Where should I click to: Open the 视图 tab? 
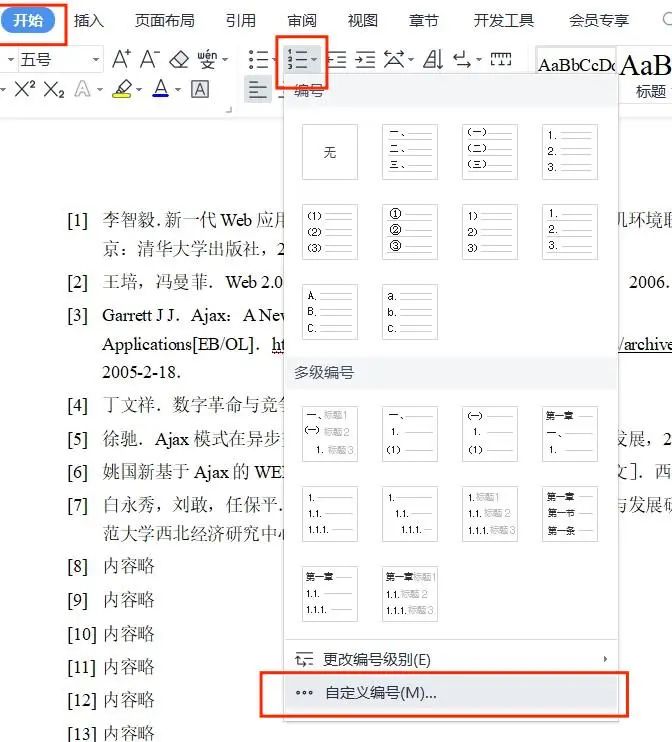click(x=363, y=21)
